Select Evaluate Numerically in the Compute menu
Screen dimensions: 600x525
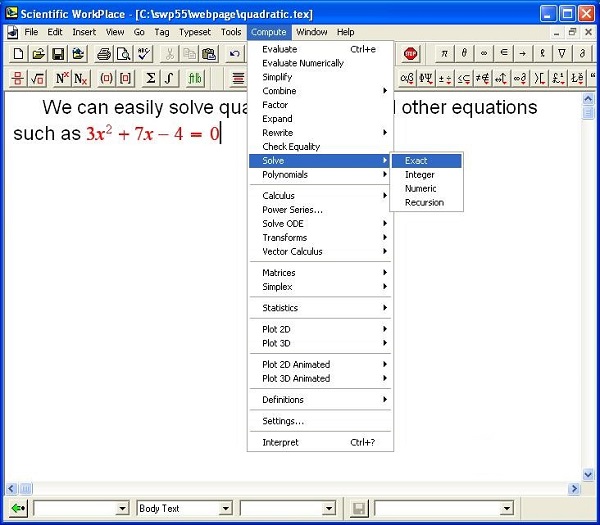(x=320, y=63)
